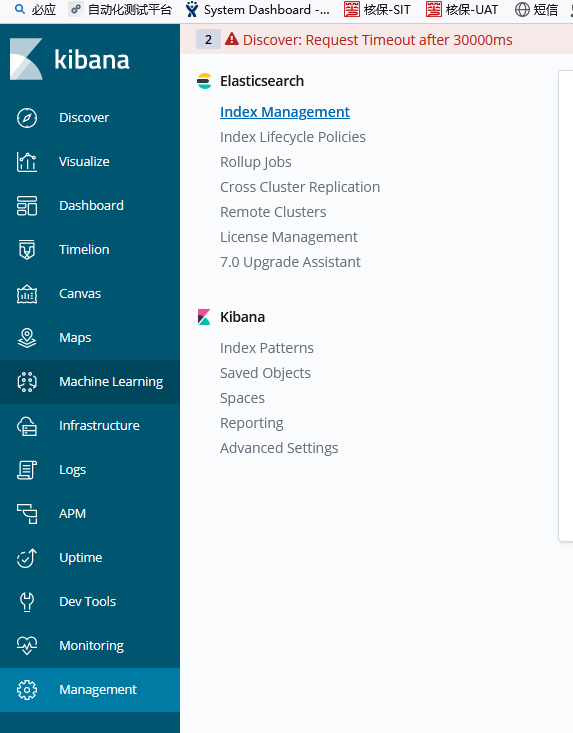Open Cross Cluster Replication
This screenshot has width=573, height=733.
[300, 187]
